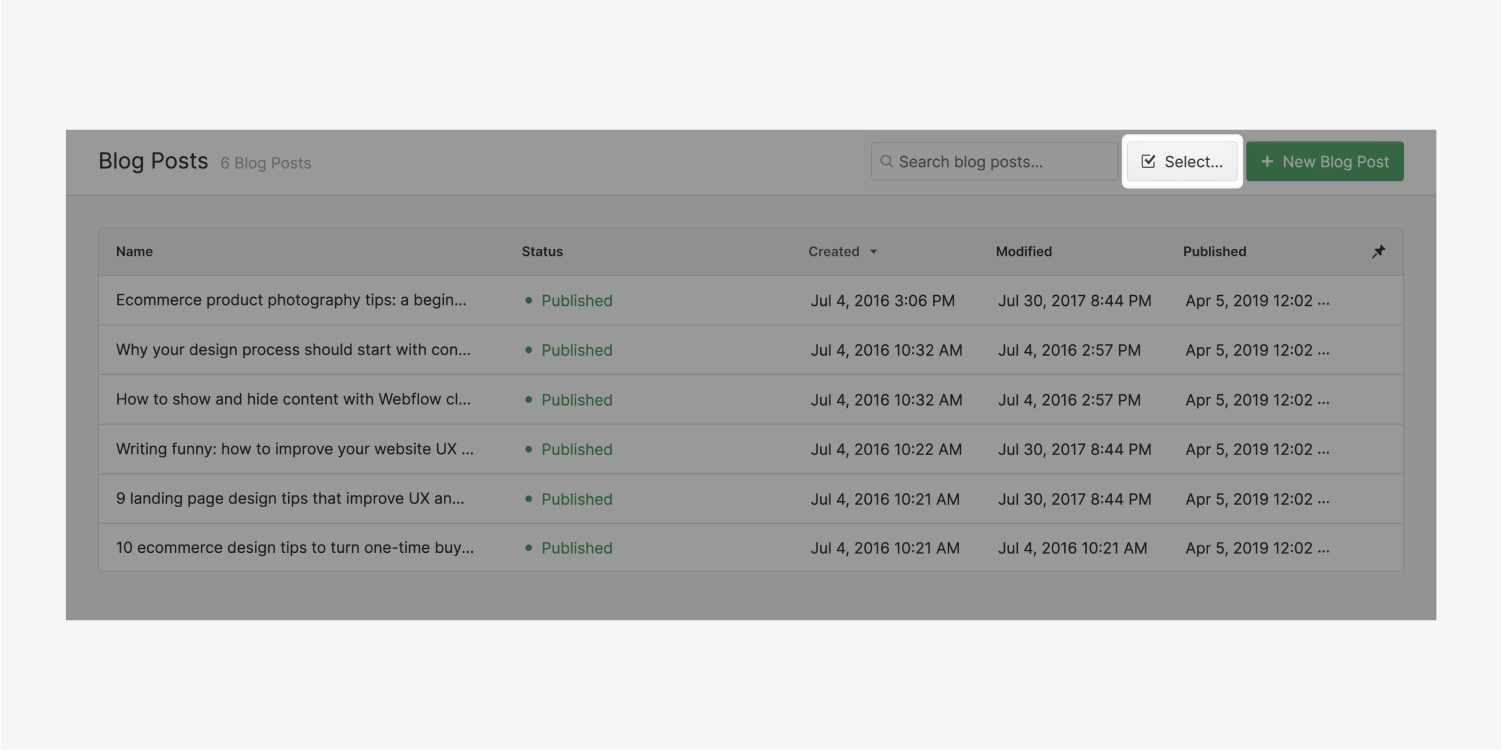This screenshot has width=1501, height=751.
Task: Sort posts by the Published column header
Action: point(1214,251)
